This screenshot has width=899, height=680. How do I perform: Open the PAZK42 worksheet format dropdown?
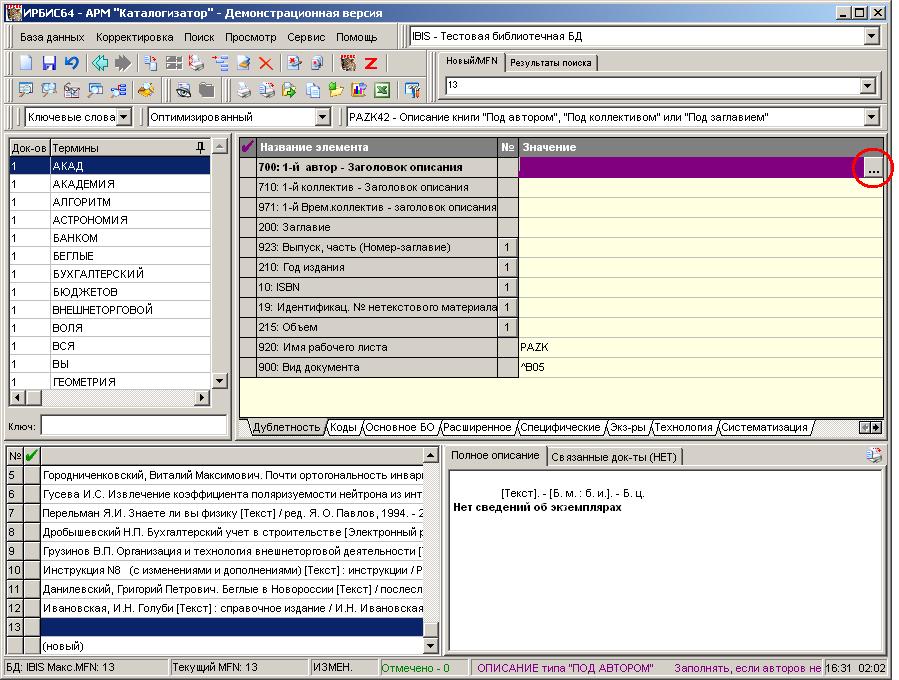pyautogui.click(x=871, y=117)
